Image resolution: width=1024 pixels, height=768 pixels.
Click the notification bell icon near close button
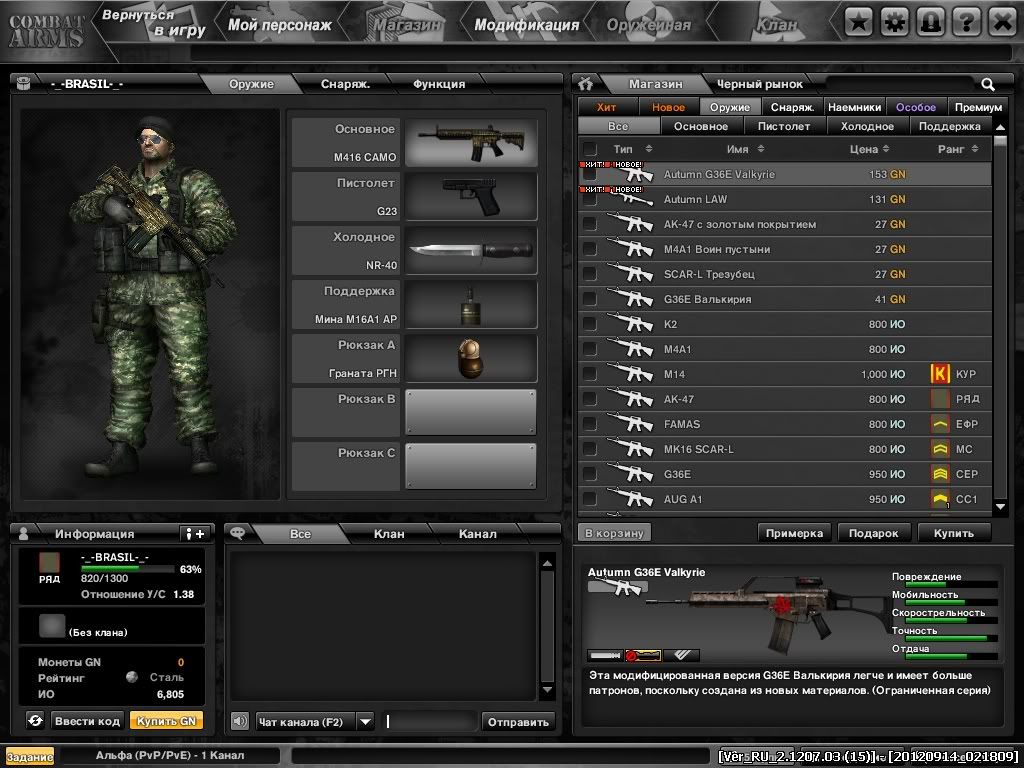930,20
